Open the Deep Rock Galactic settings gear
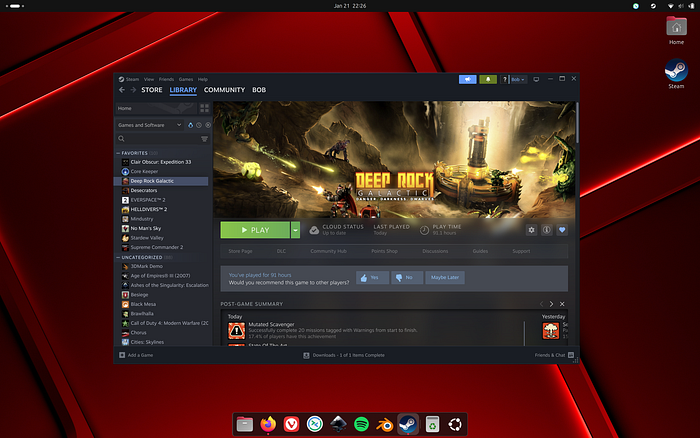 pos(531,230)
